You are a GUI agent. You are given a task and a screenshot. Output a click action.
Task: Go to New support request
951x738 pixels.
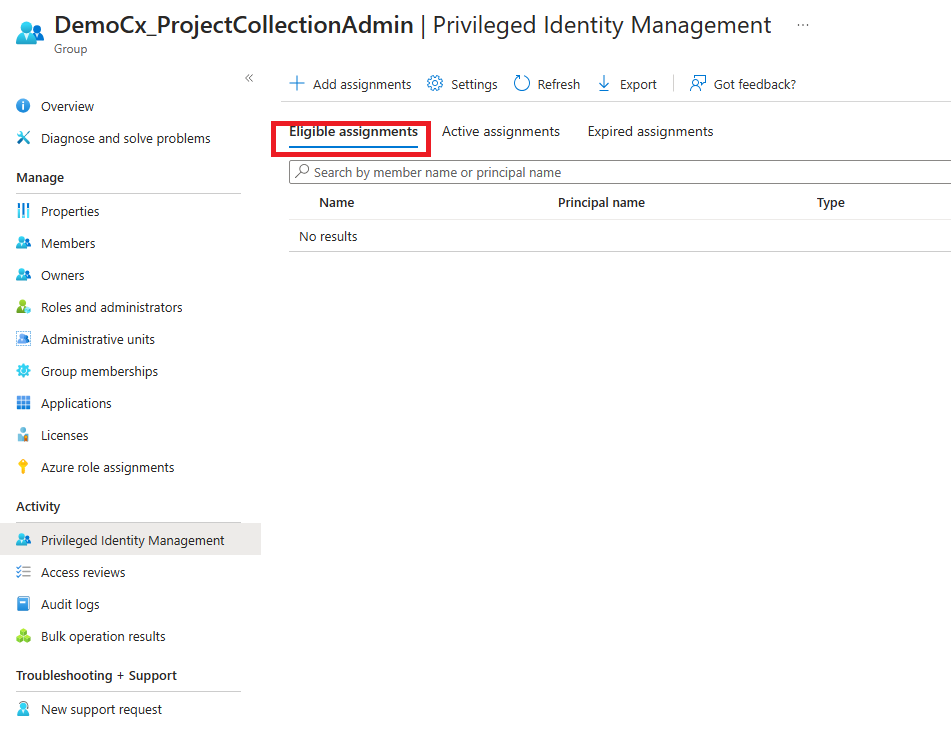(x=101, y=710)
